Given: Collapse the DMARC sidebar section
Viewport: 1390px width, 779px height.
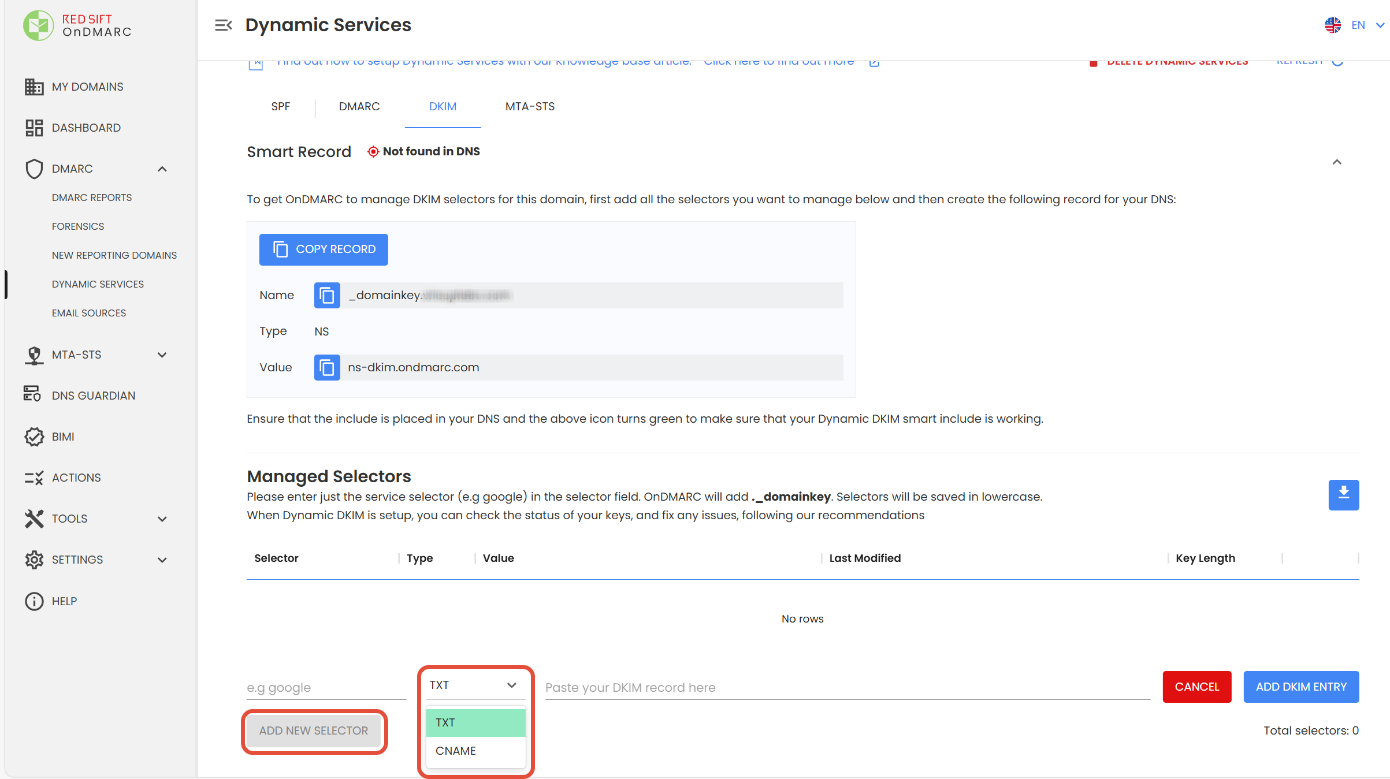Looking at the screenshot, I should coord(162,169).
